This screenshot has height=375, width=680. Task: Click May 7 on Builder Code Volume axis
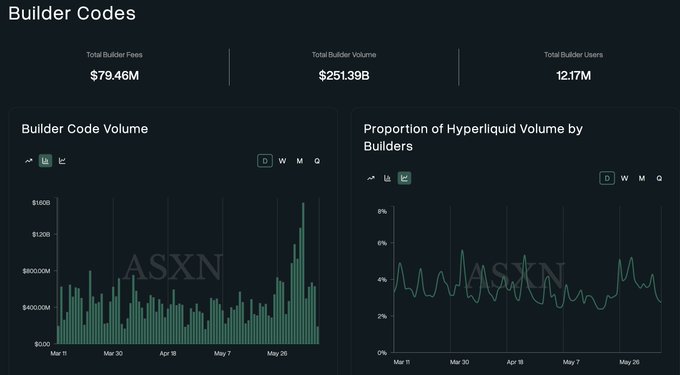pos(222,353)
